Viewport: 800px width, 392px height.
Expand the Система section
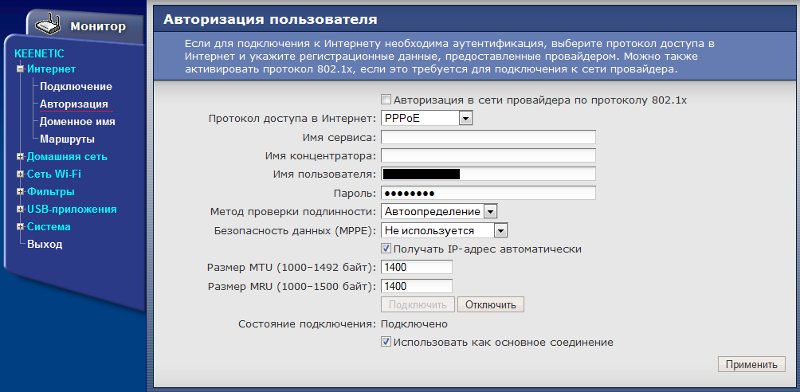20,227
